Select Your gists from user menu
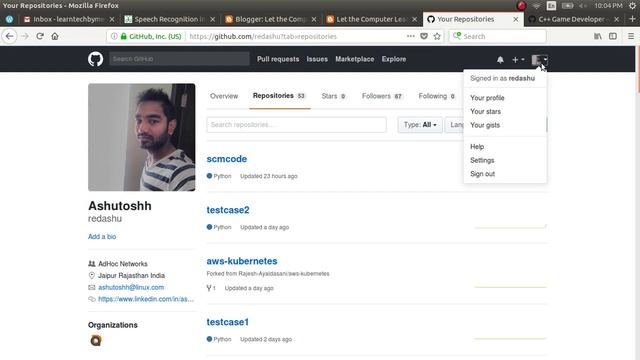640x360 pixels. coord(485,125)
